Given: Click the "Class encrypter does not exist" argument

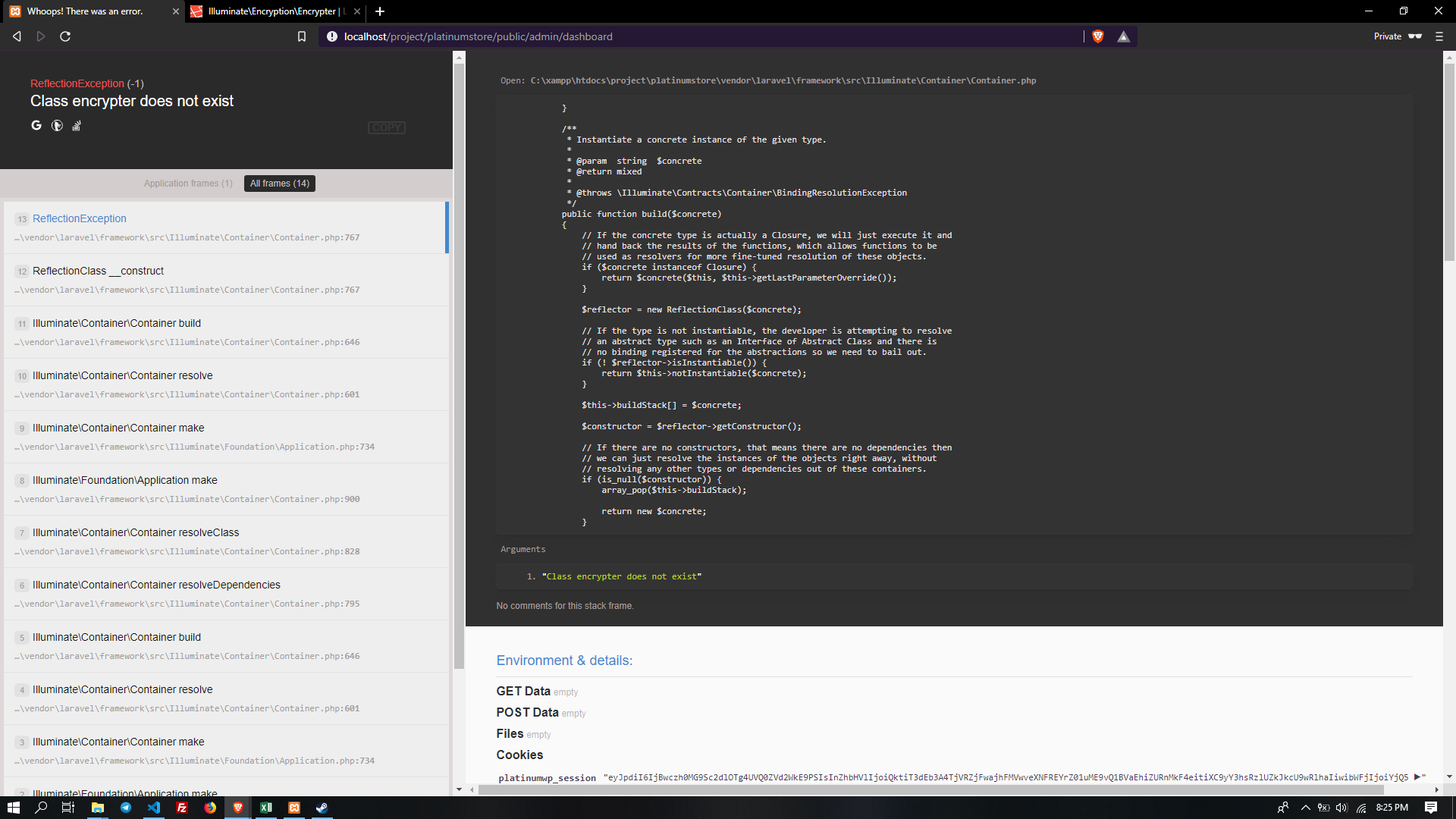Looking at the screenshot, I should 622,576.
